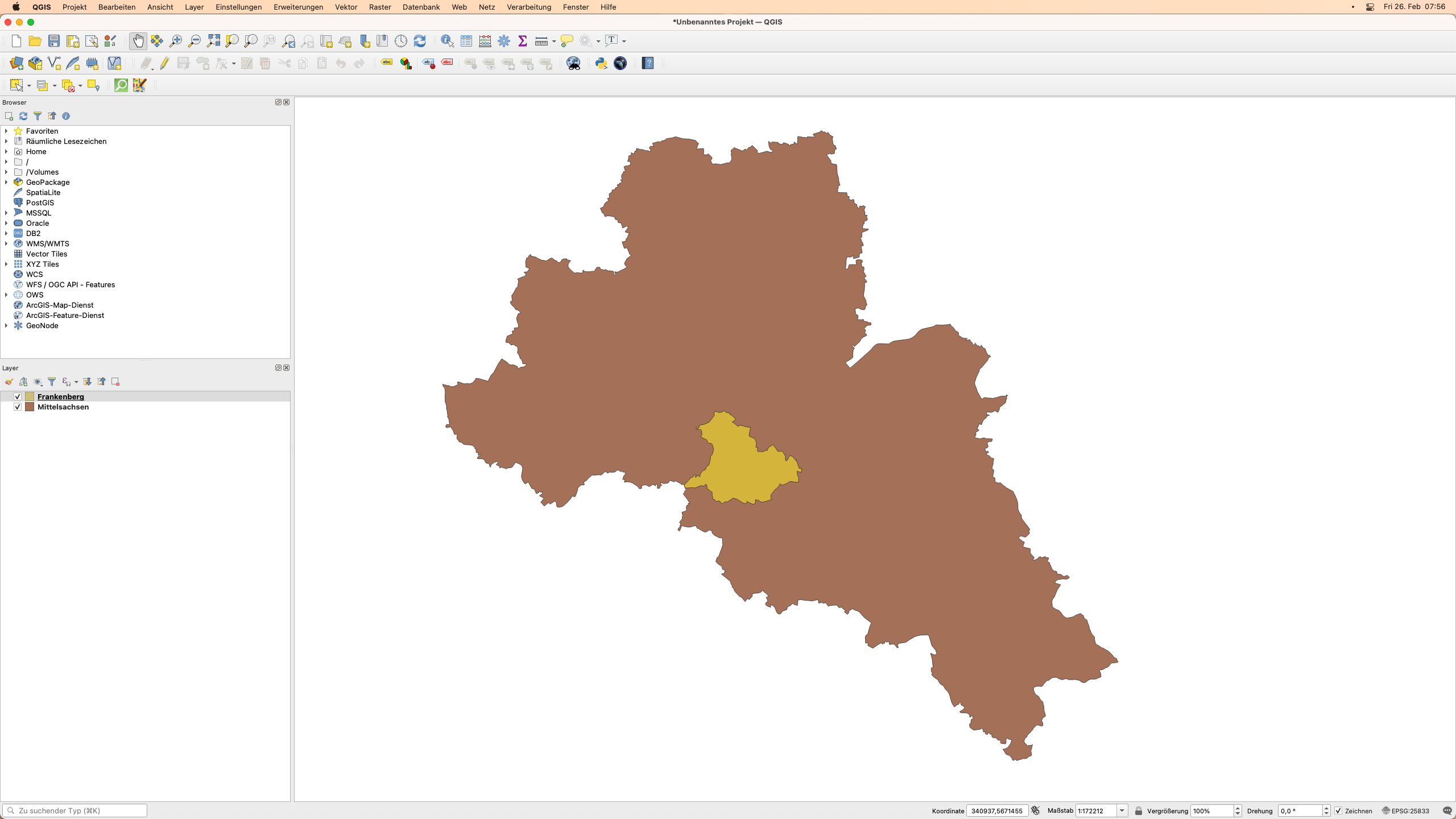
Task: Open the Raster menu
Action: 380,7
